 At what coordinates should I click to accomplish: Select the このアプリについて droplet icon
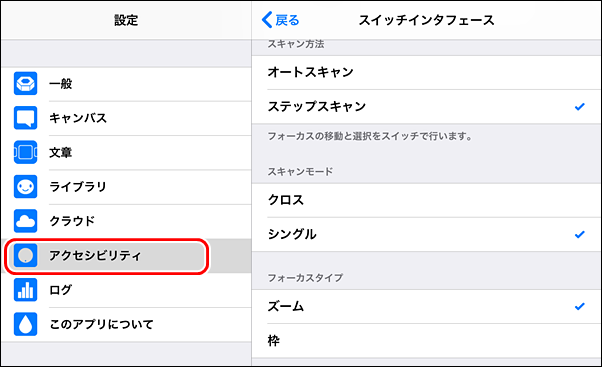click(25, 324)
